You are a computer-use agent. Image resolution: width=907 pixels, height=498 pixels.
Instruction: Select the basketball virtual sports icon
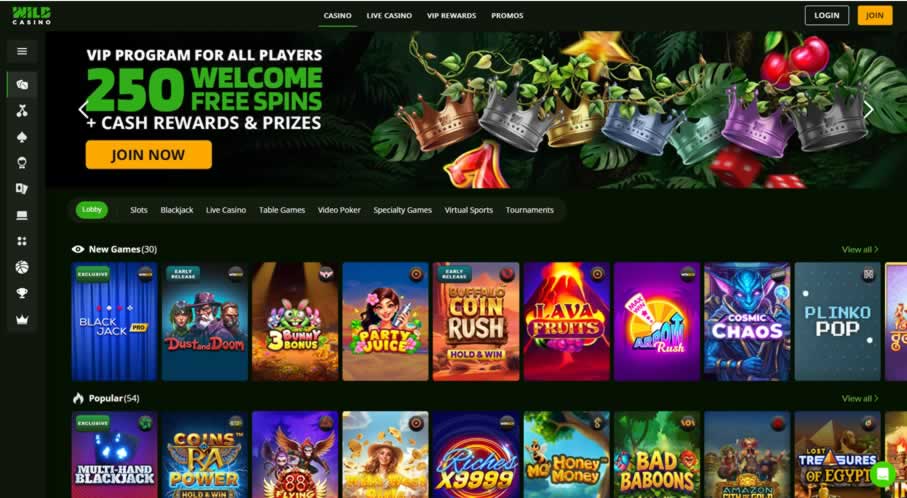tap(22, 267)
